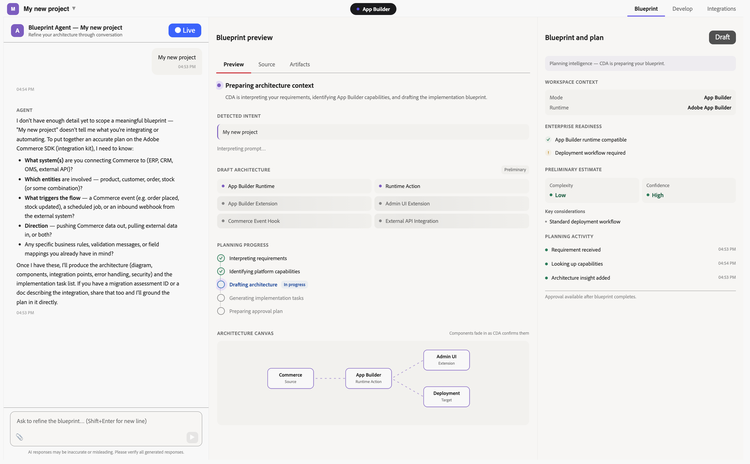Click the paperclip attachment icon
Screen dimensions: 750x464
(x=19, y=437)
